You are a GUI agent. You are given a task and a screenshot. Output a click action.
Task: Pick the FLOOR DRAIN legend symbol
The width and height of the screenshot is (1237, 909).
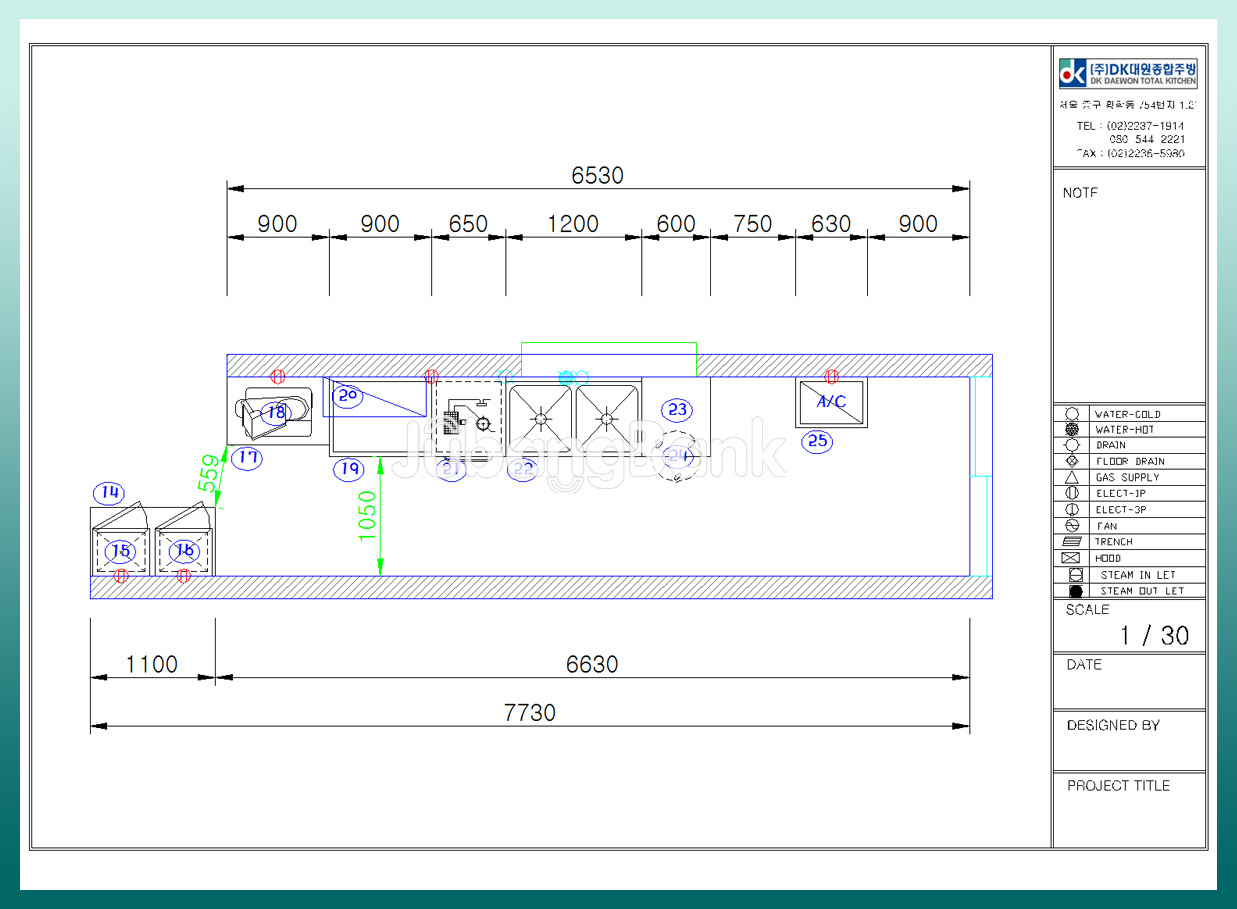[x=1072, y=461]
